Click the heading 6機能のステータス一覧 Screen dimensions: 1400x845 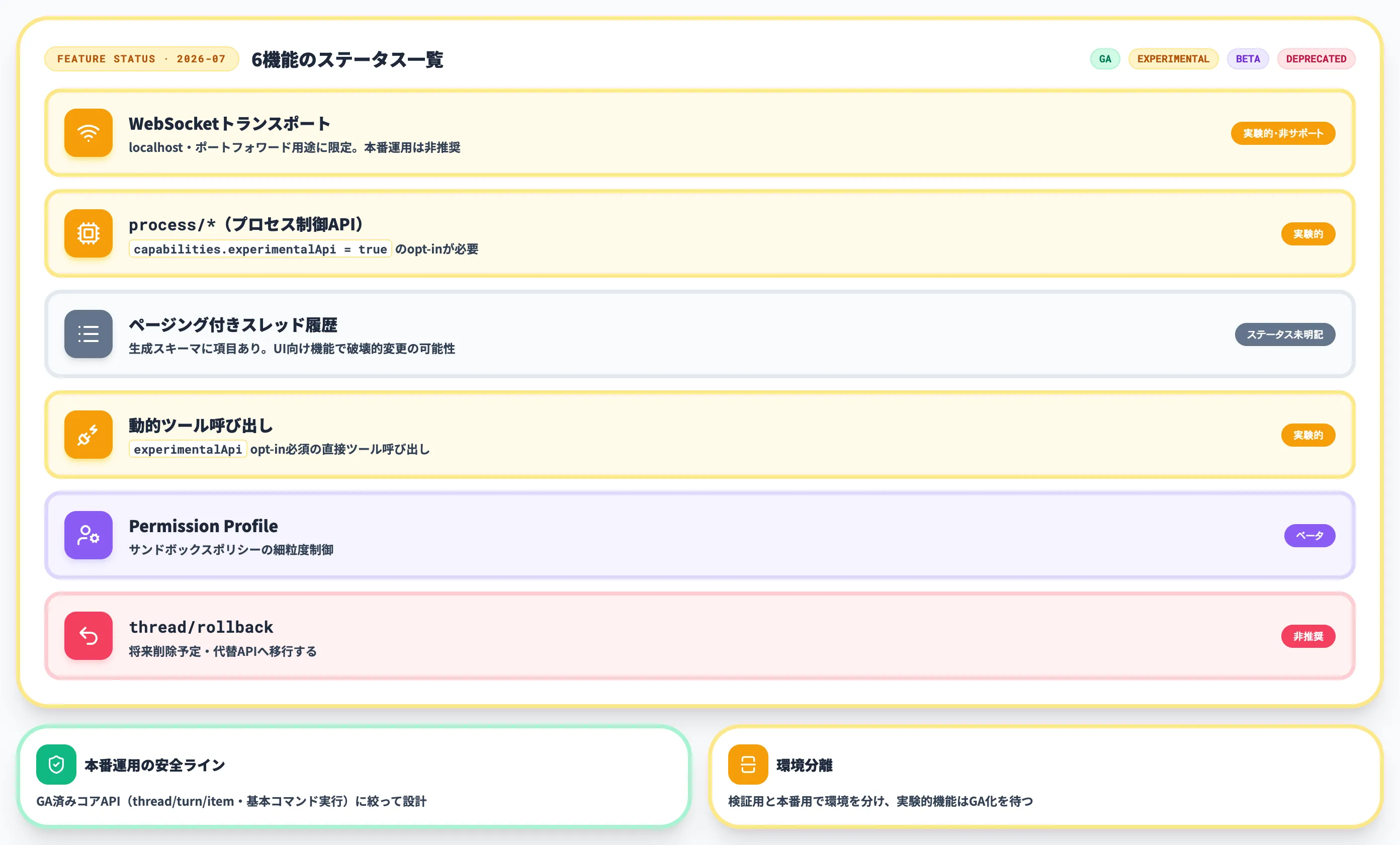click(x=347, y=60)
